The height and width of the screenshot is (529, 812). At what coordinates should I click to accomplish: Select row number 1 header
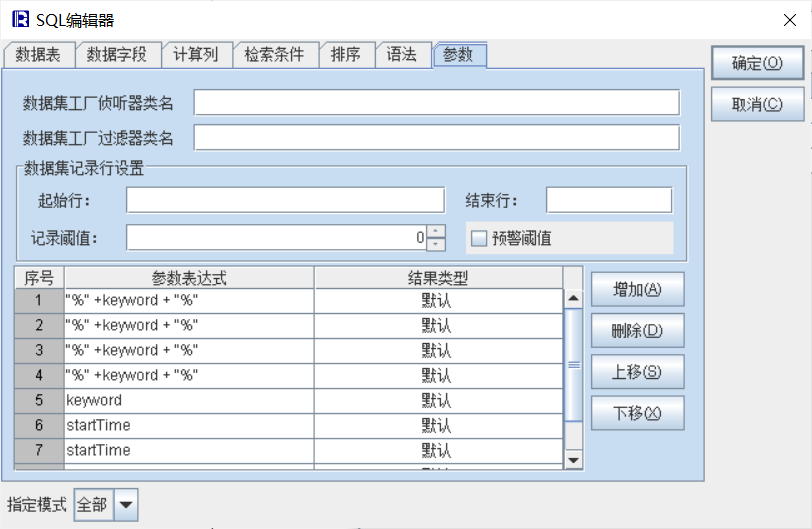tap(39, 300)
